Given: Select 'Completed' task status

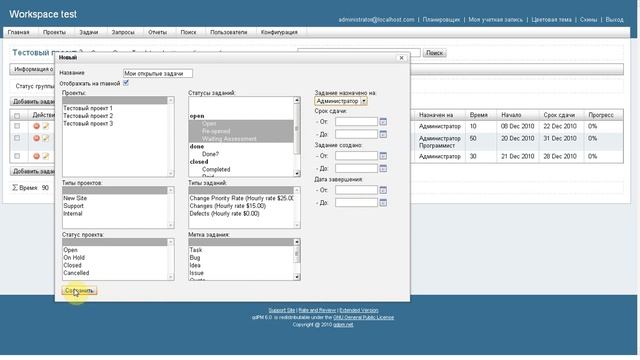Looking at the screenshot, I should pos(216,169).
